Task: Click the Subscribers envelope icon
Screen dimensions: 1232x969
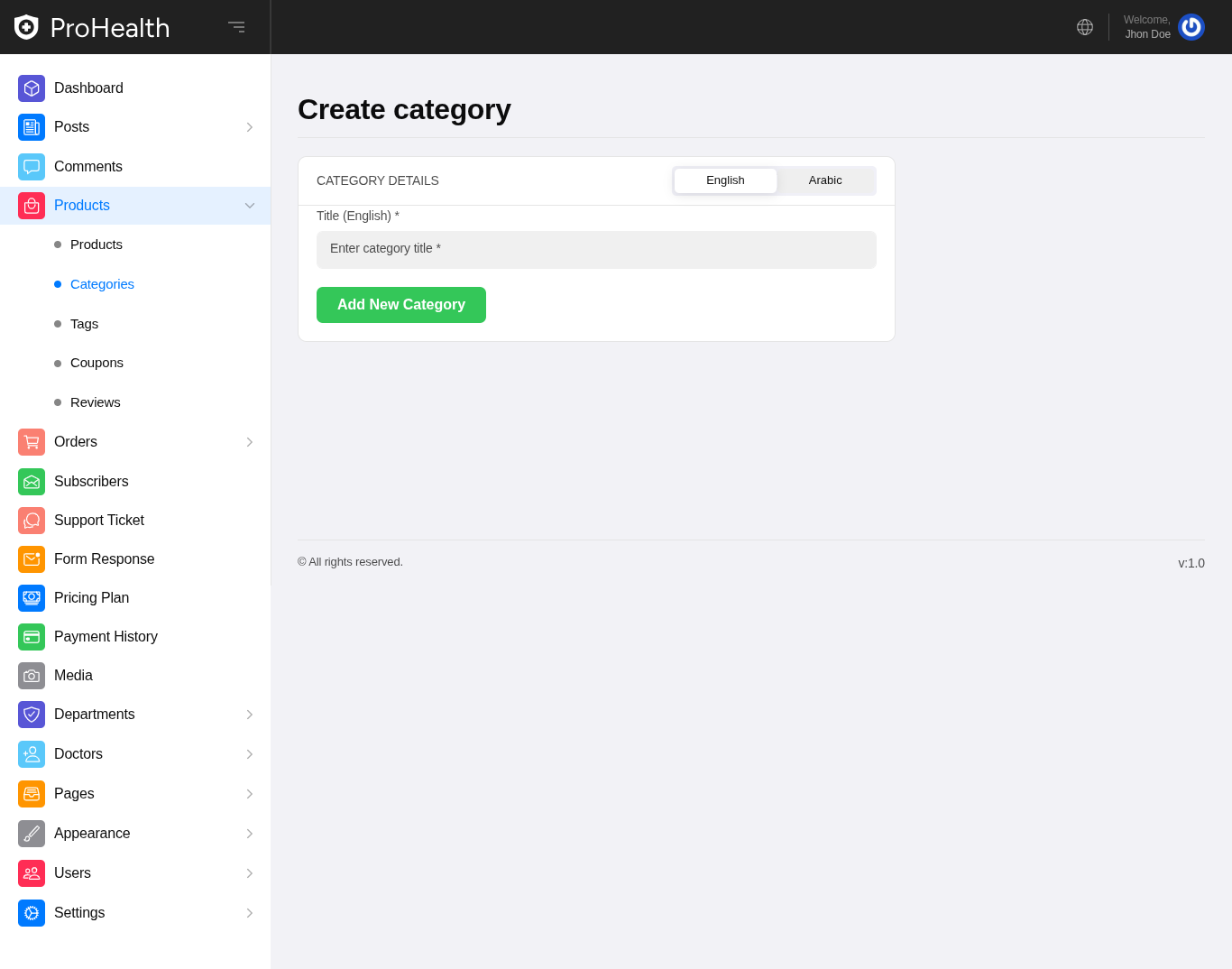Action: [x=32, y=482]
